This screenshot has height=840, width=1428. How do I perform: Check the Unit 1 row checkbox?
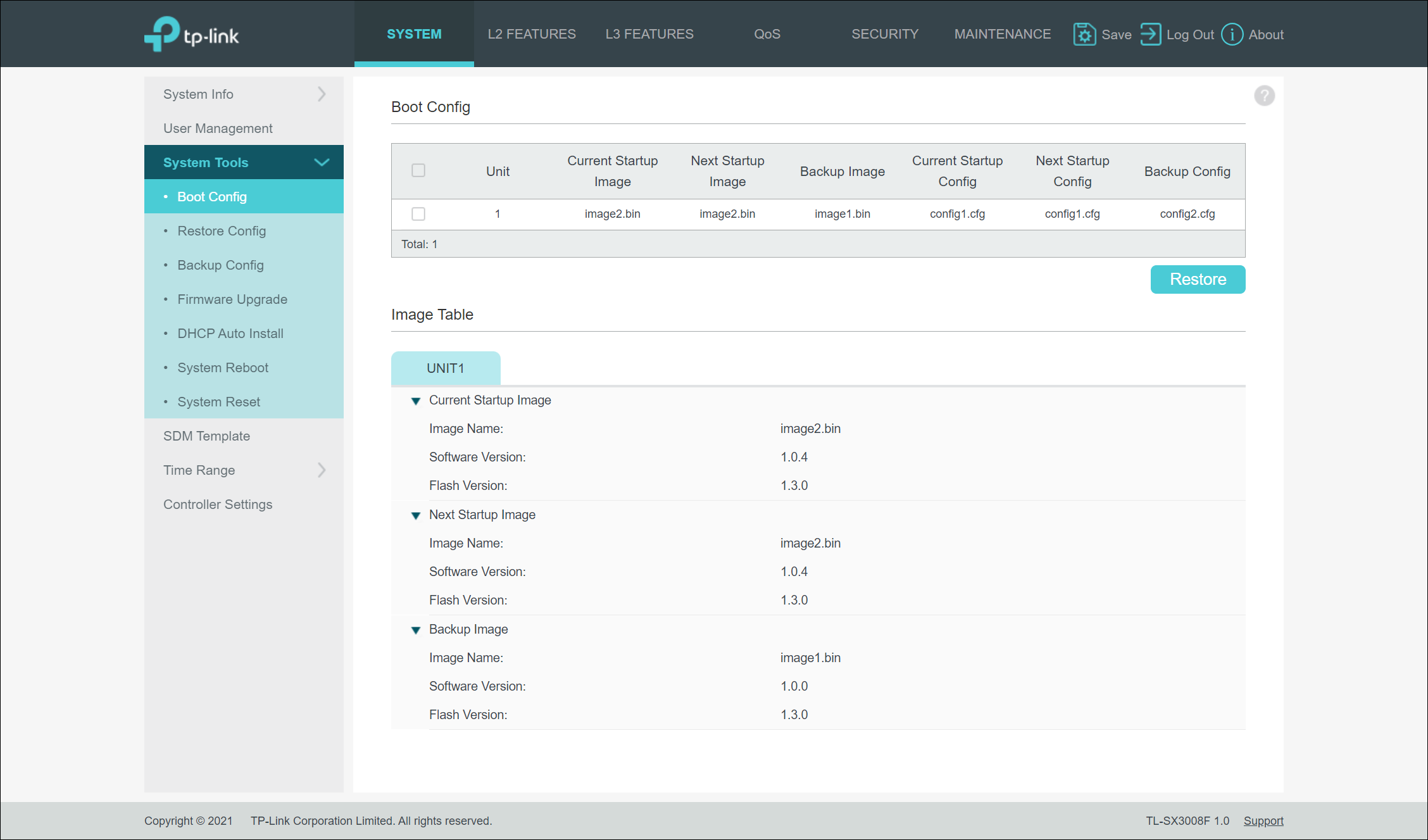tap(418, 214)
